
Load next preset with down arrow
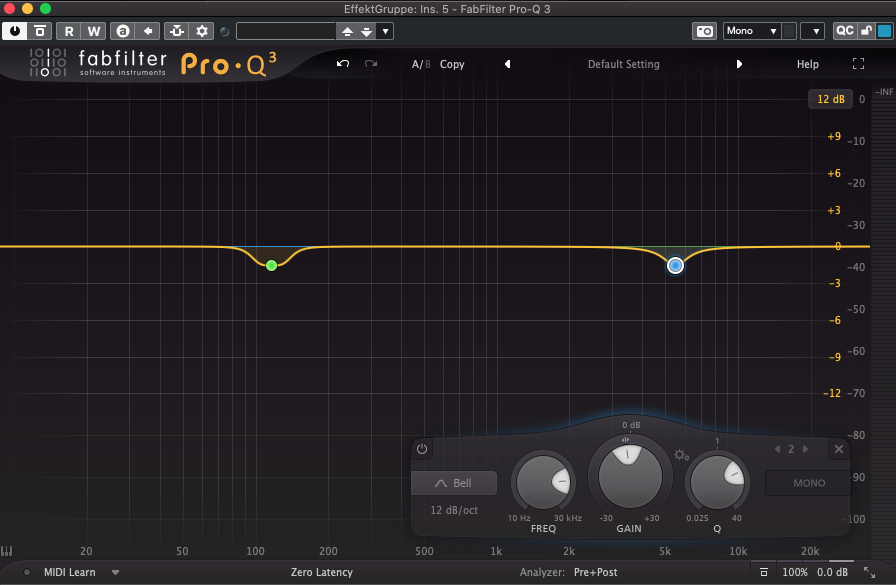point(366,31)
